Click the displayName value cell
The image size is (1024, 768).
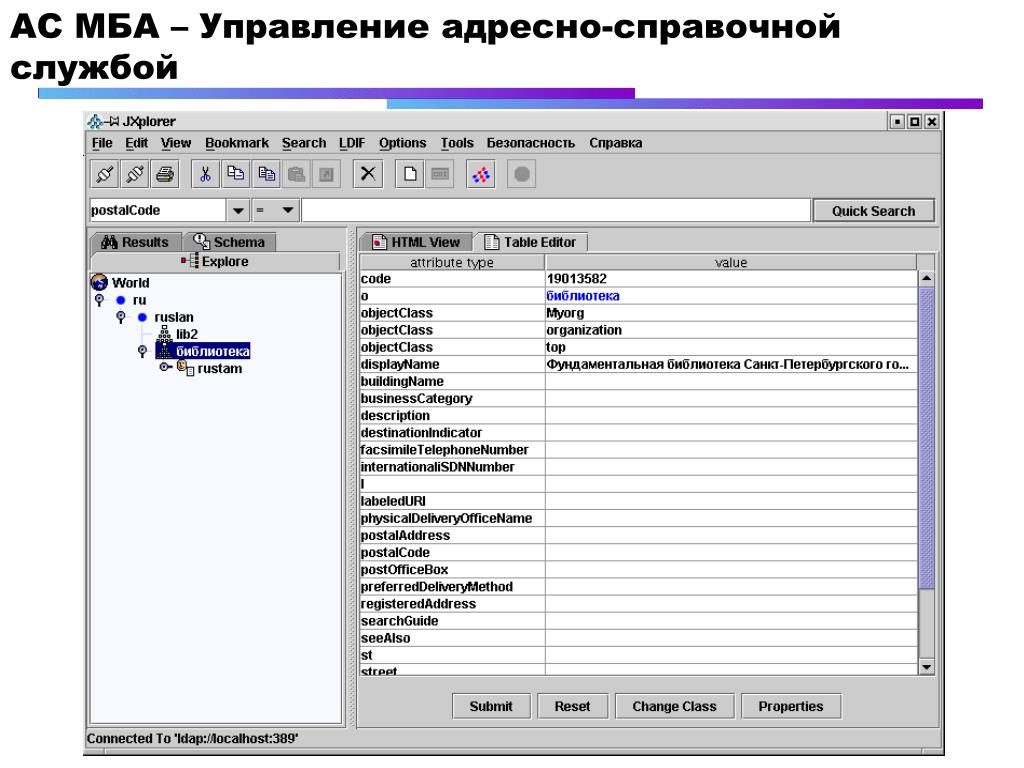(x=731, y=364)
